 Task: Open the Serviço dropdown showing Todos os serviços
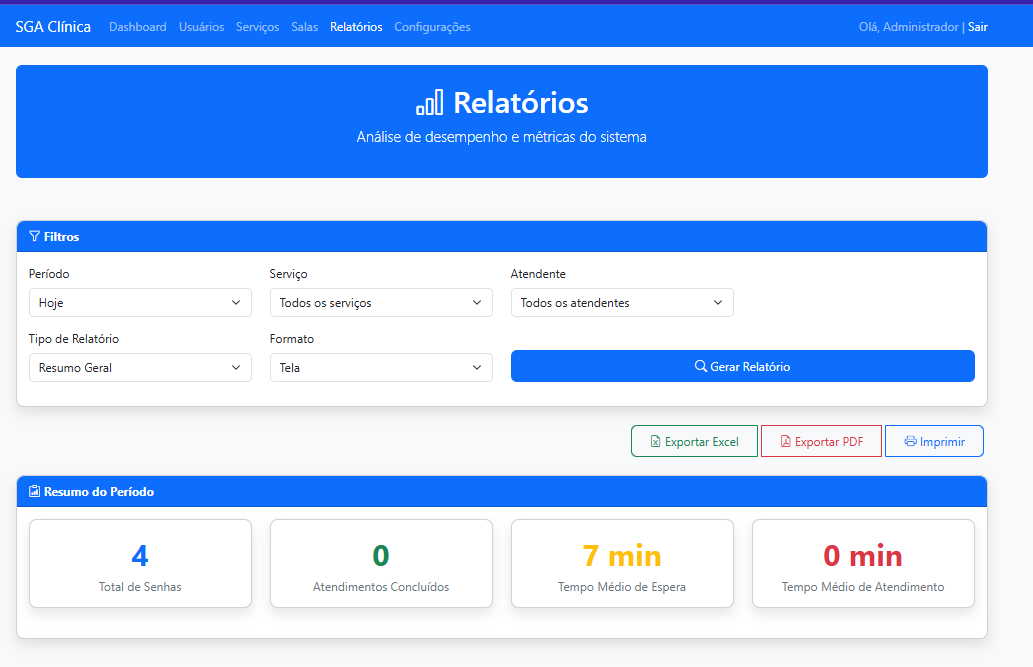(381, 302)
